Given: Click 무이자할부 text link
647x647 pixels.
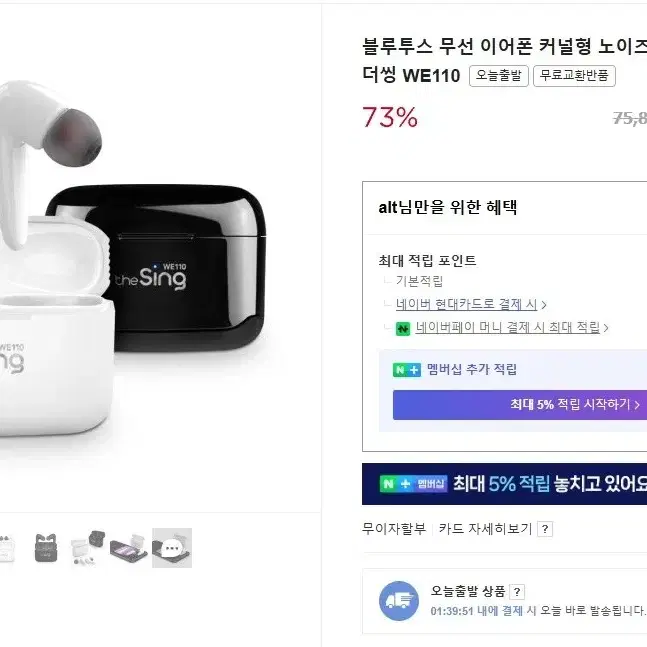Looking at the screenshot, I should (x=394, y=529).
